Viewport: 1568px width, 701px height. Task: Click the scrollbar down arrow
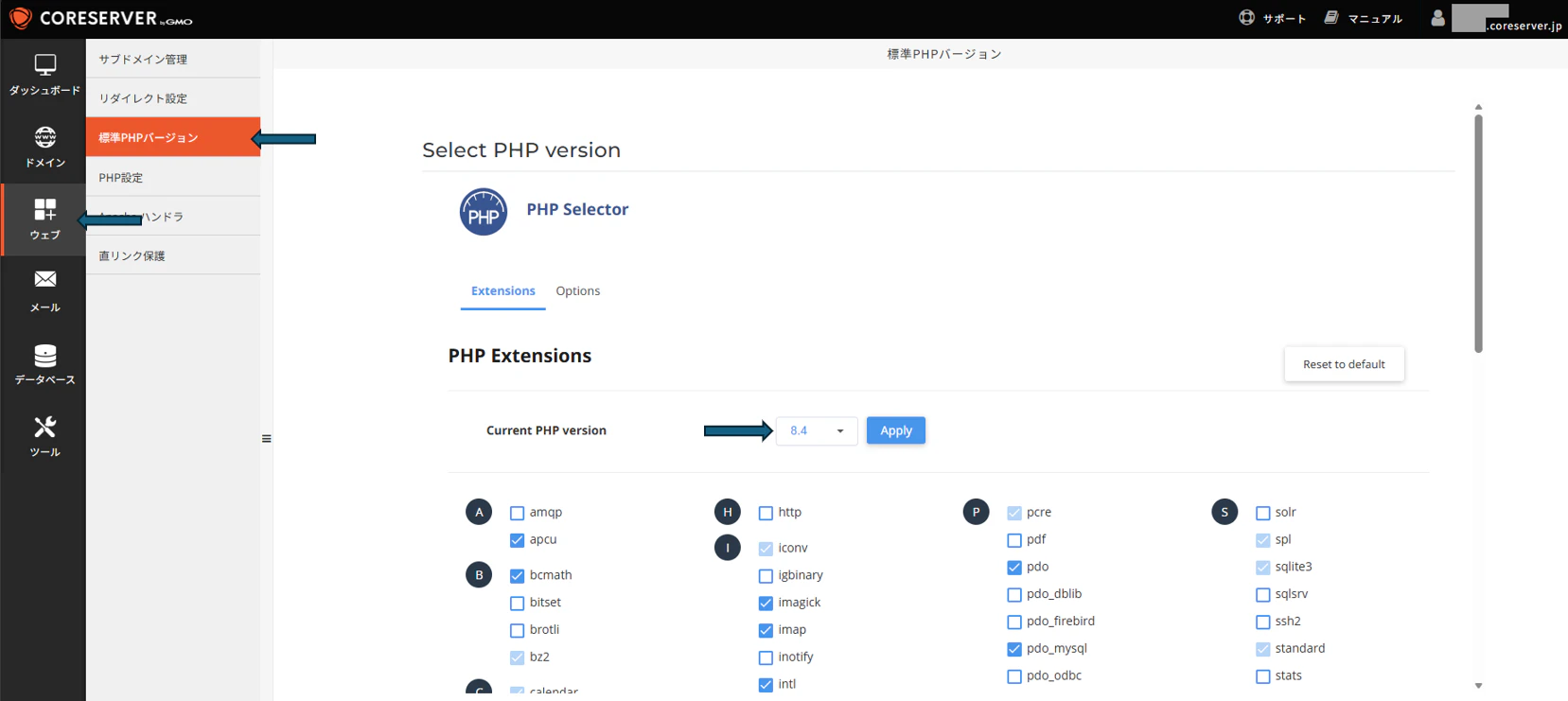pos(1478,686)
